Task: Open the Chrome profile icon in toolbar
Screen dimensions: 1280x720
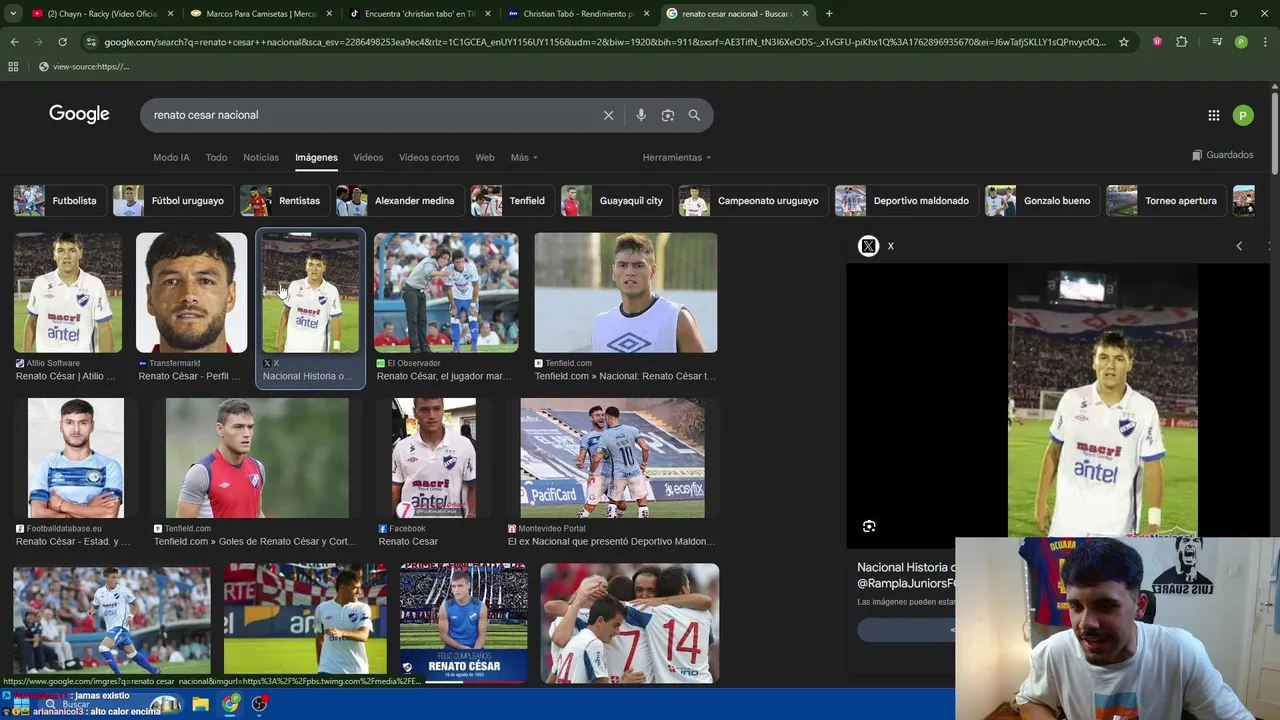Action: (x=1241, y=42)
